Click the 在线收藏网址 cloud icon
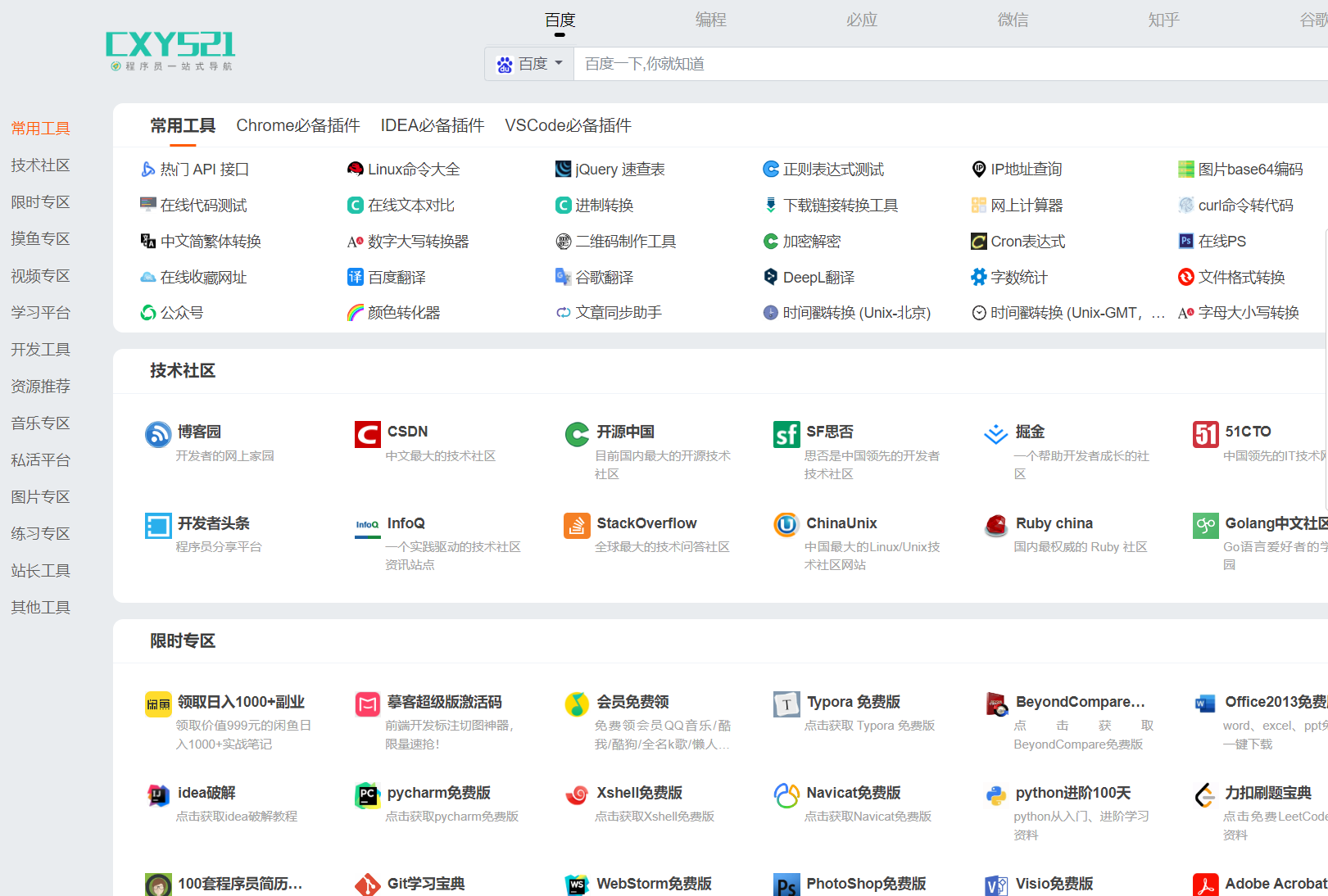1328x896 pixels. click(x=148, y=277)
